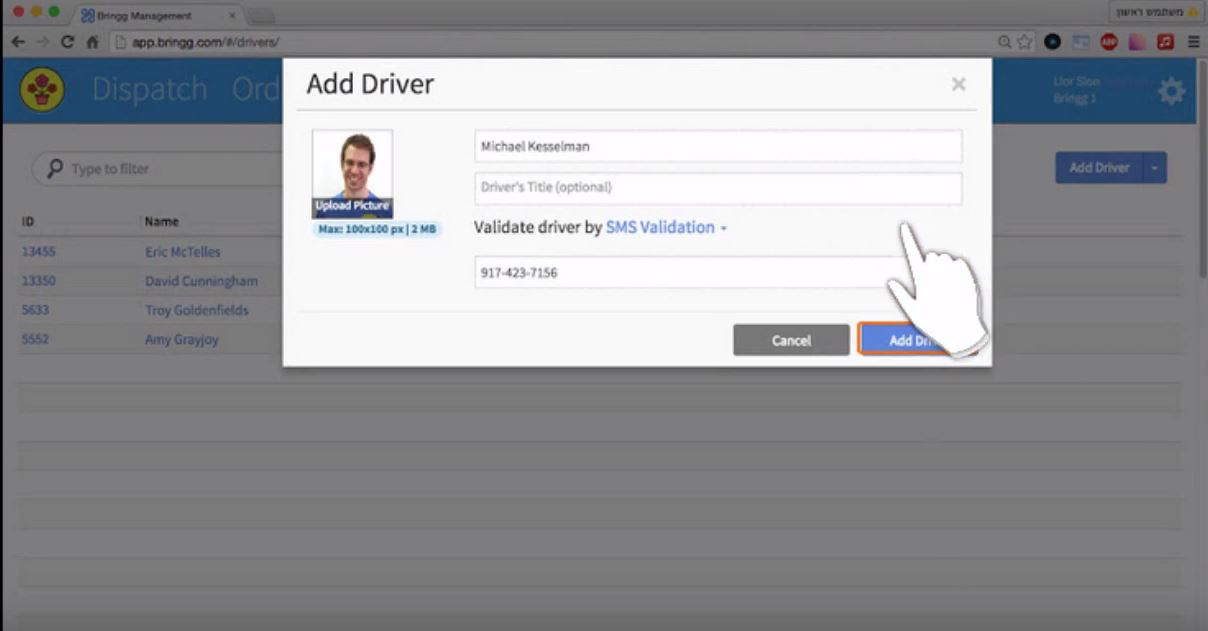Click the Add Driver button in the dialog
Viewport: 1208px width, 631px height.
click(x=916, y=340)
